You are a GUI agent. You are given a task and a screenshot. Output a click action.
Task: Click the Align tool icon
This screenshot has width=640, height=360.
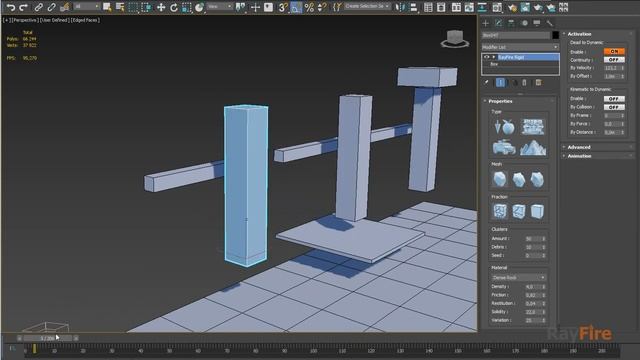[413, 7]
